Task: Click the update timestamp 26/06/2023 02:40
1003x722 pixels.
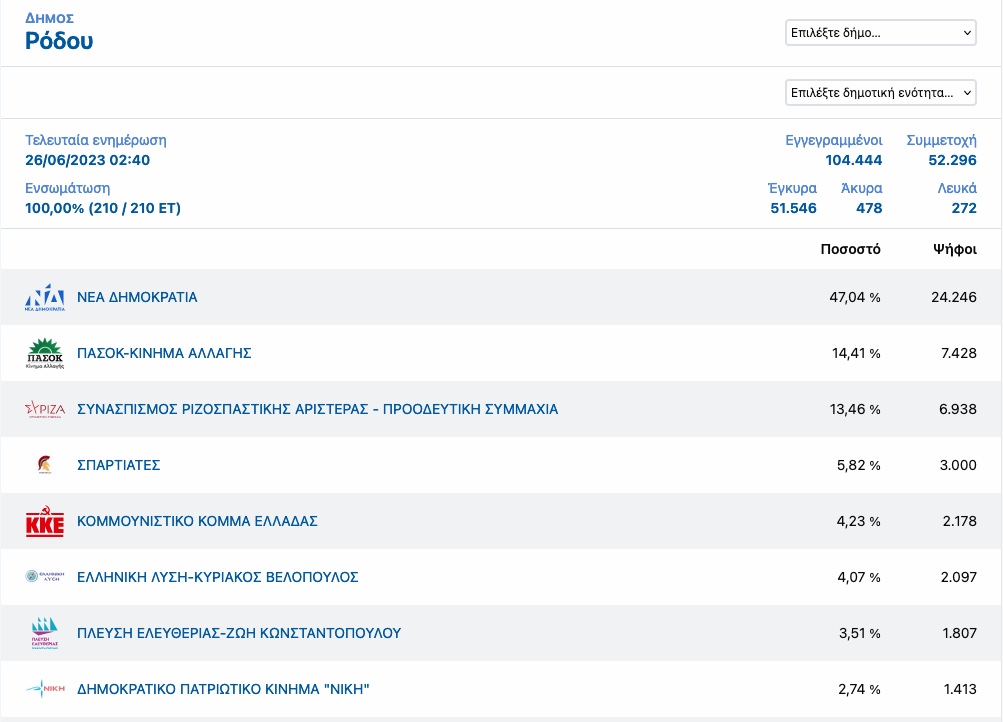Action: (x=88, y=160)
